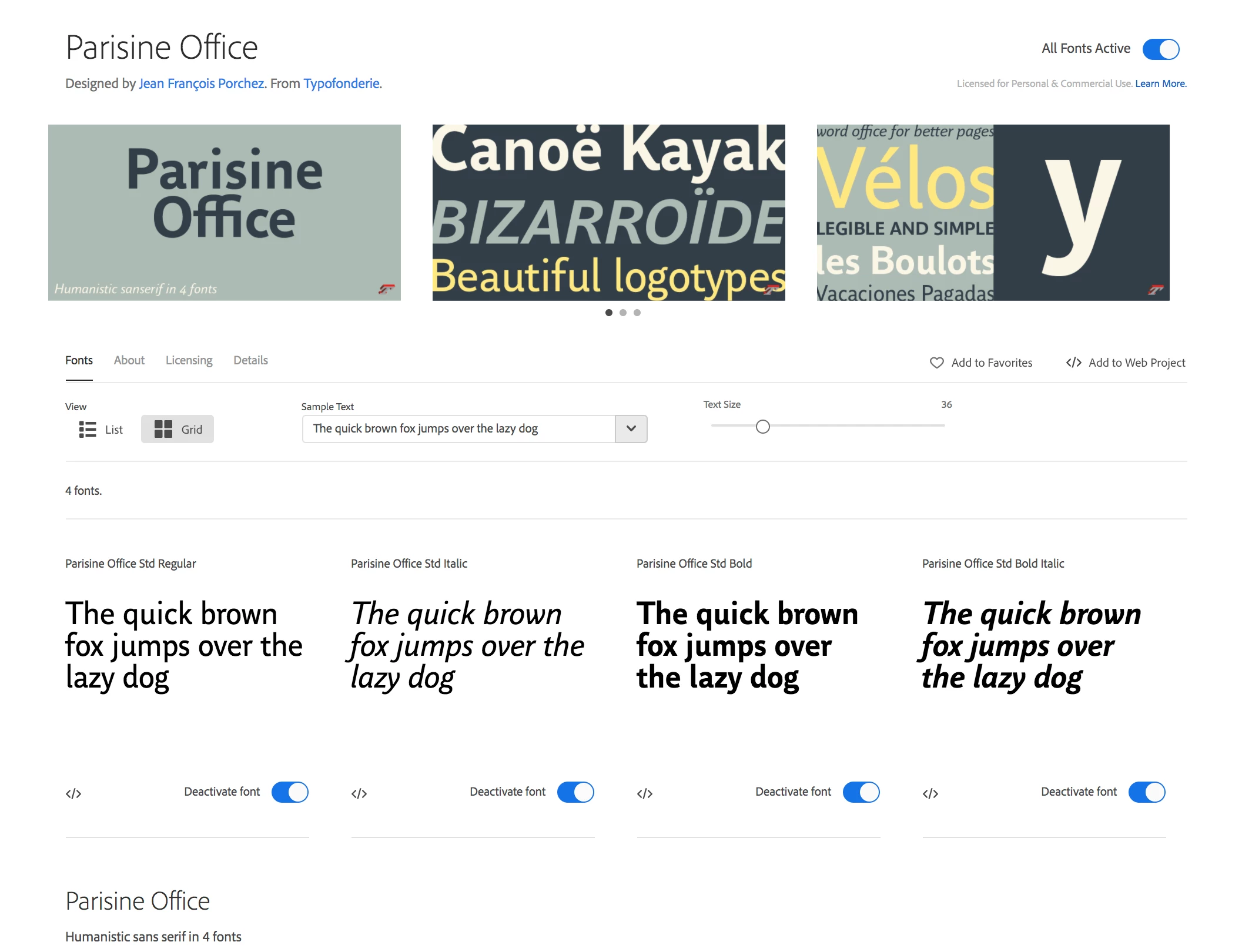1252x952 pixels.
Task: Click the Learn More licensing link
Action: [1160, 83]
